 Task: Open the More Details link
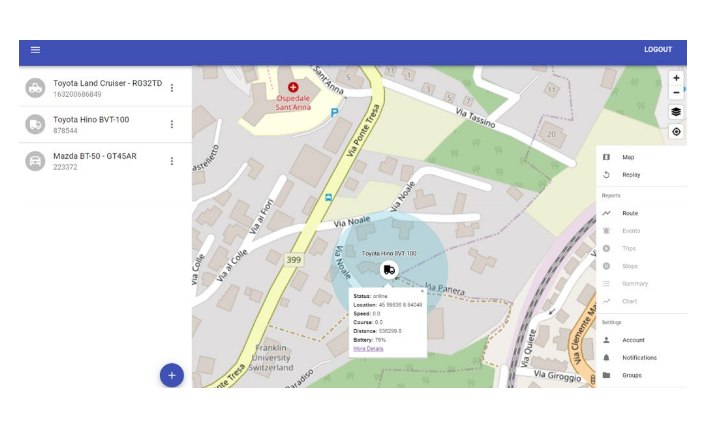tap(367, 349)
